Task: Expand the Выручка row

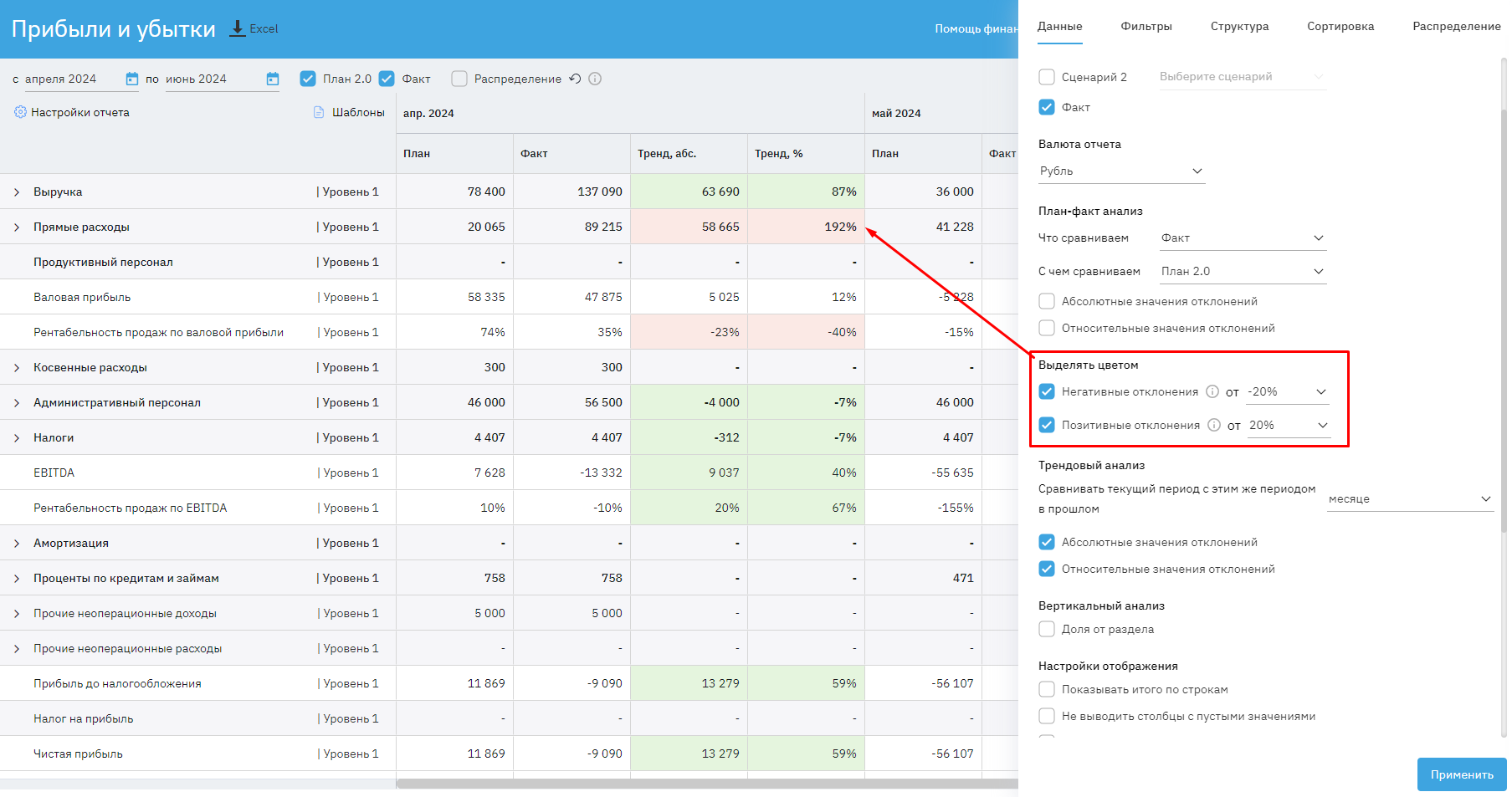Action: tap(17, 192)
